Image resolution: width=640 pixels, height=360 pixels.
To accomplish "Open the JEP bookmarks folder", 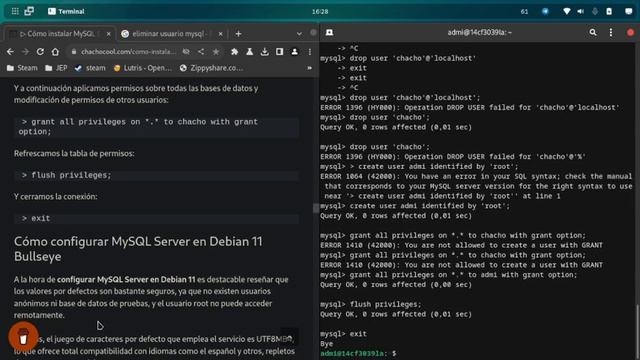I will pyautogui.click(x=56, y=68).
